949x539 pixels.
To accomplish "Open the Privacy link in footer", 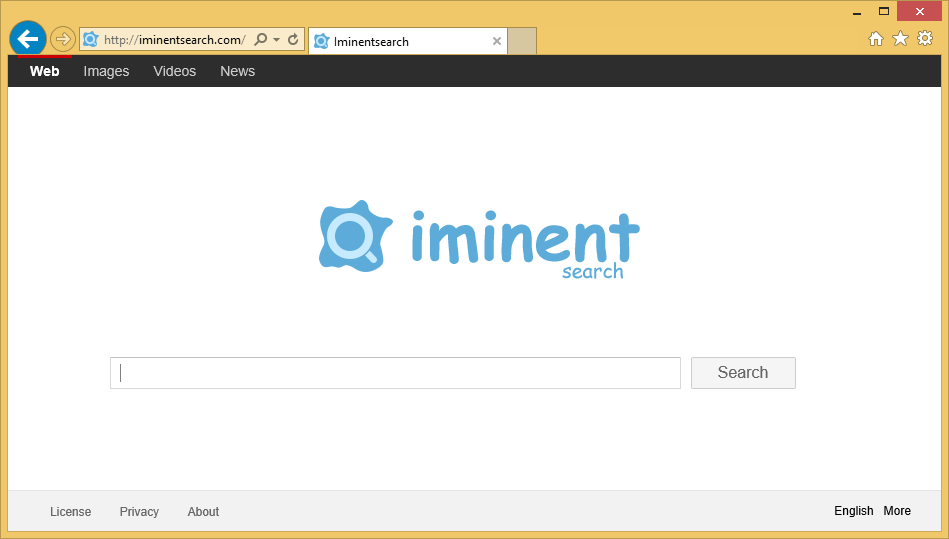I will tap(139, 512).
